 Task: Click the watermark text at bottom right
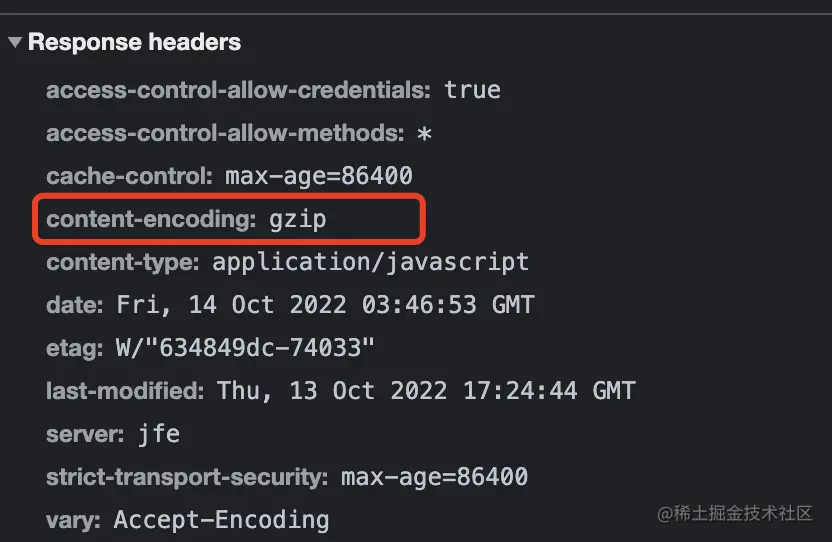(x=735, y=513)
